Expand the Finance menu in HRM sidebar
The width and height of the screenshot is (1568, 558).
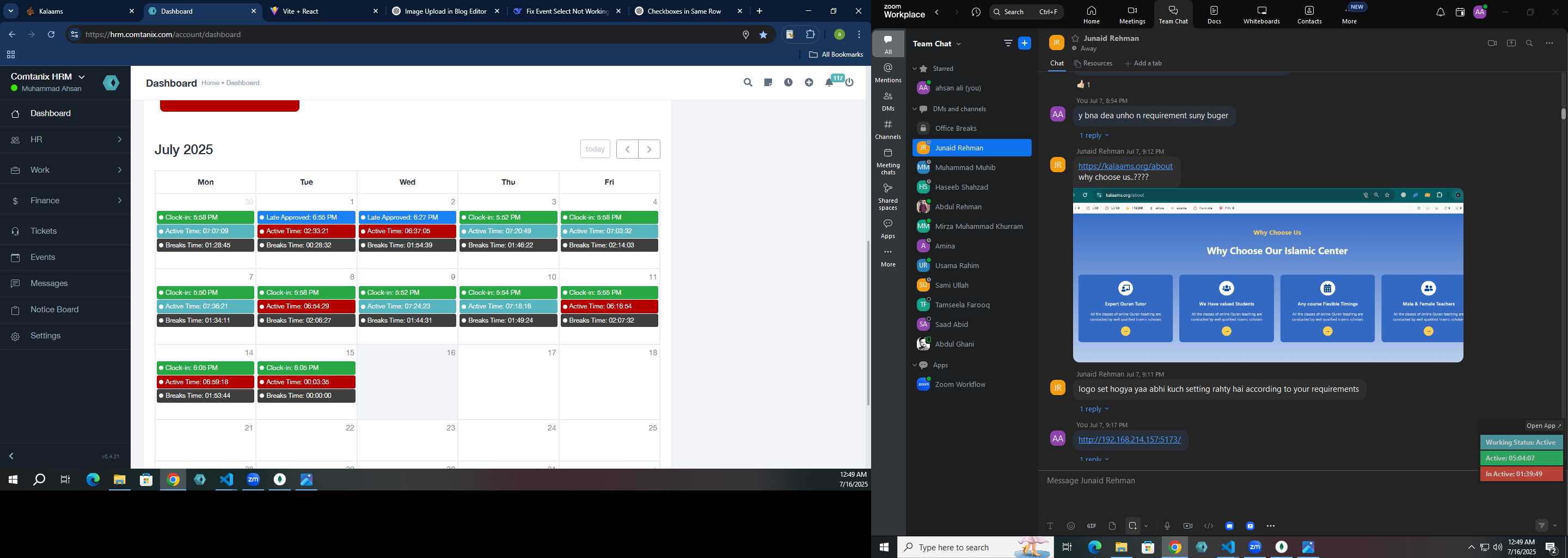click(65, 201)
